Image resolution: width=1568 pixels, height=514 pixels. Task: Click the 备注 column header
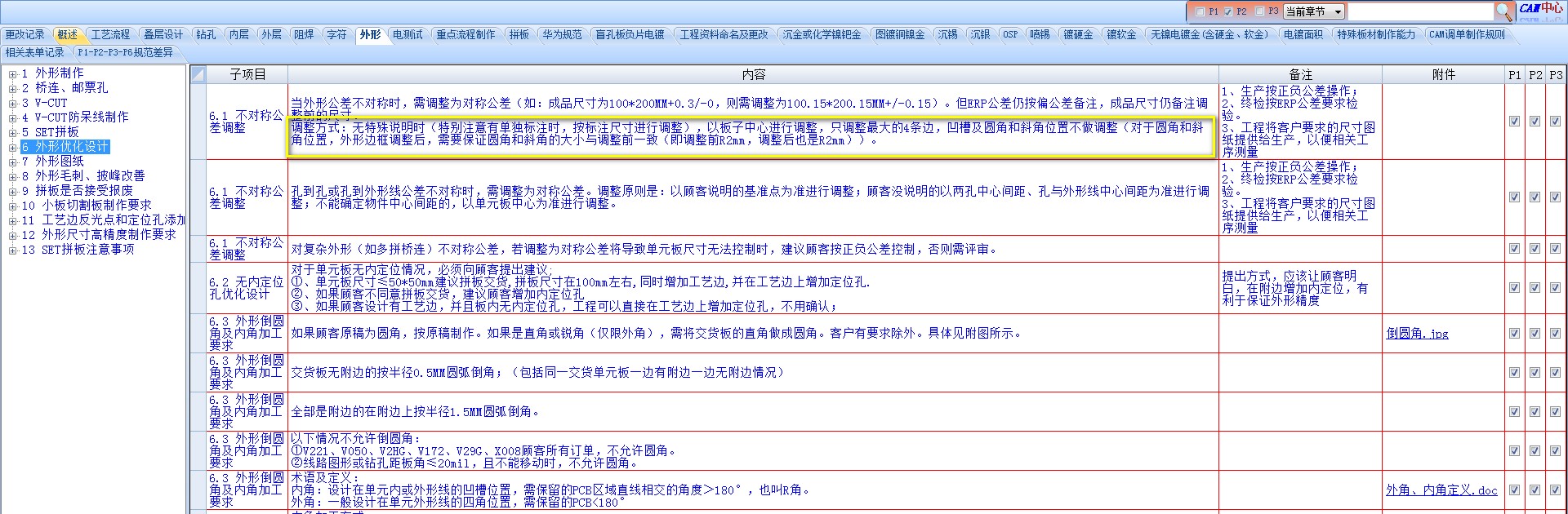point(1300,74)
